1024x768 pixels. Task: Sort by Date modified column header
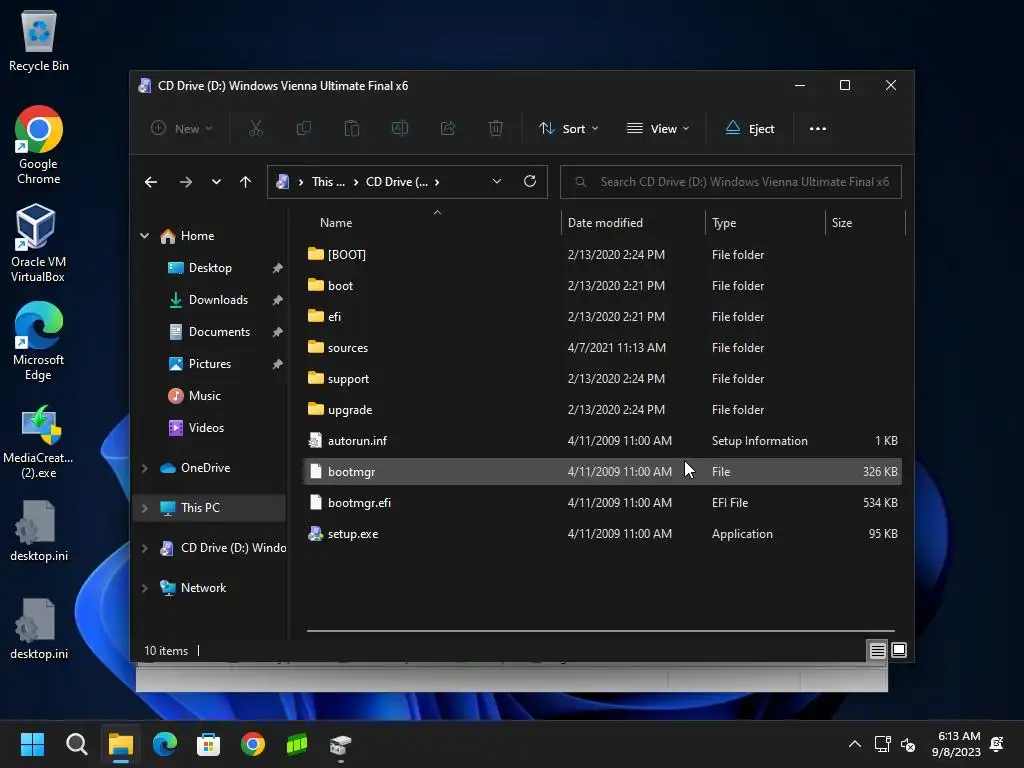(605, 223)
